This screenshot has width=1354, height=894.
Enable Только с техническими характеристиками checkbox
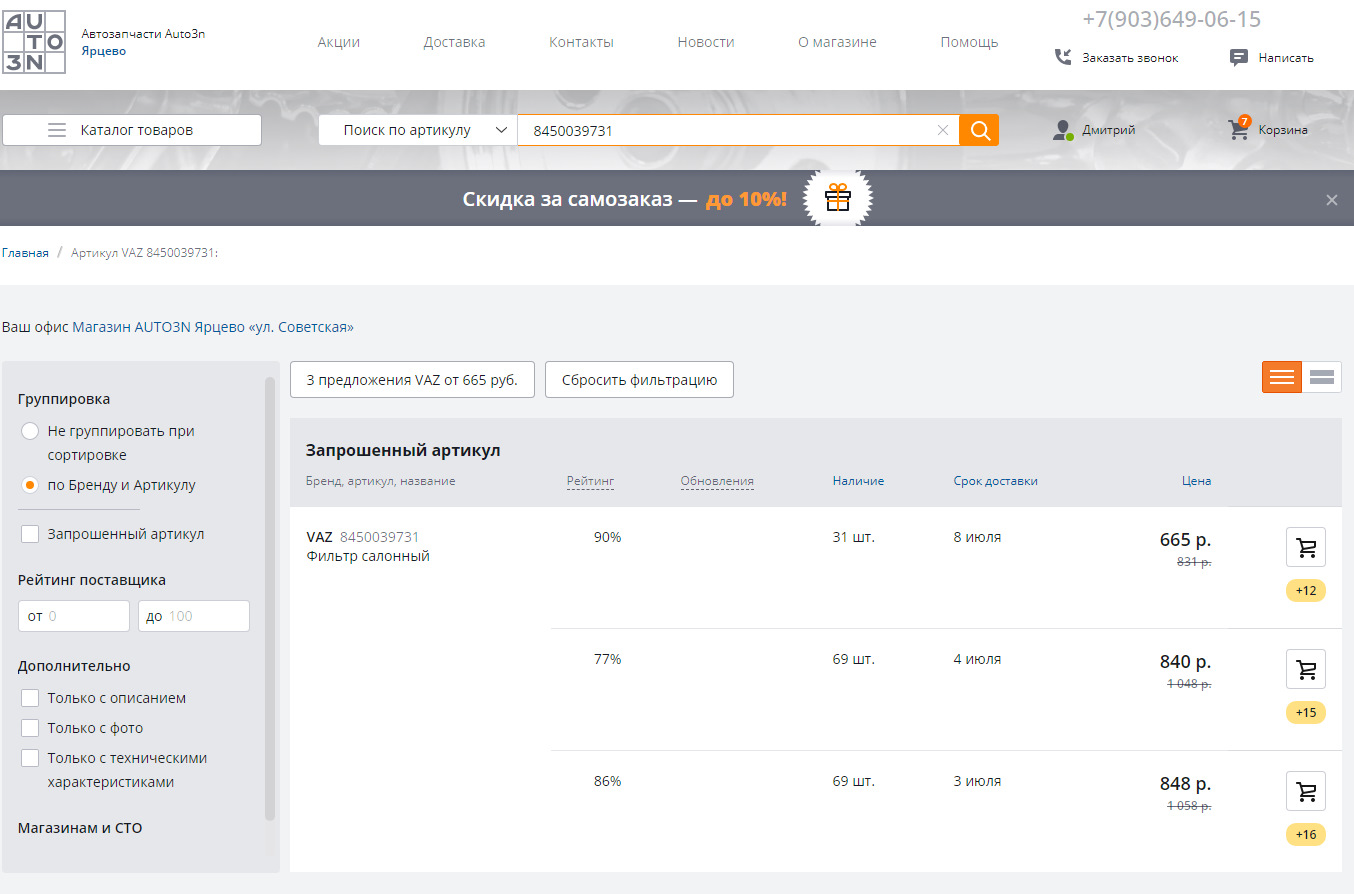pos(30,758)
